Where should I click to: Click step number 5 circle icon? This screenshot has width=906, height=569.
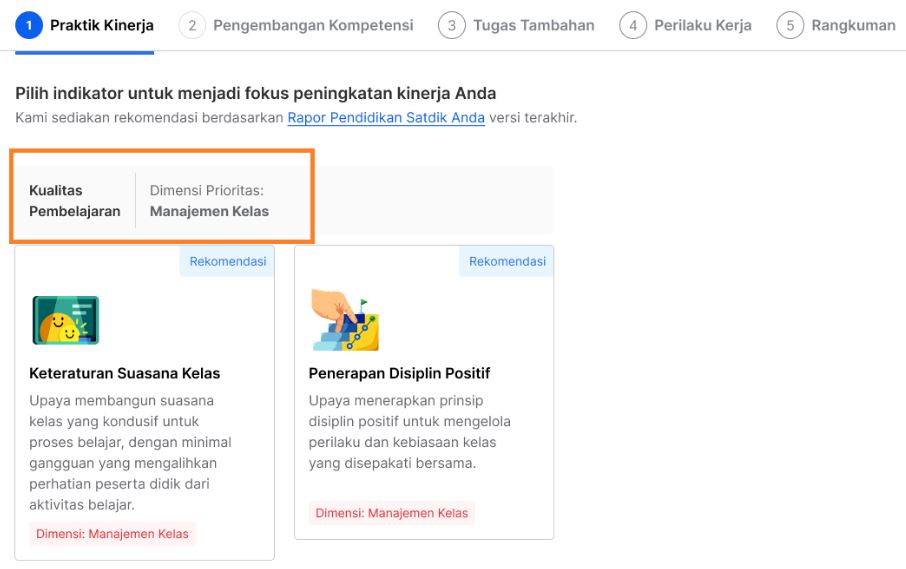point(790,25)
